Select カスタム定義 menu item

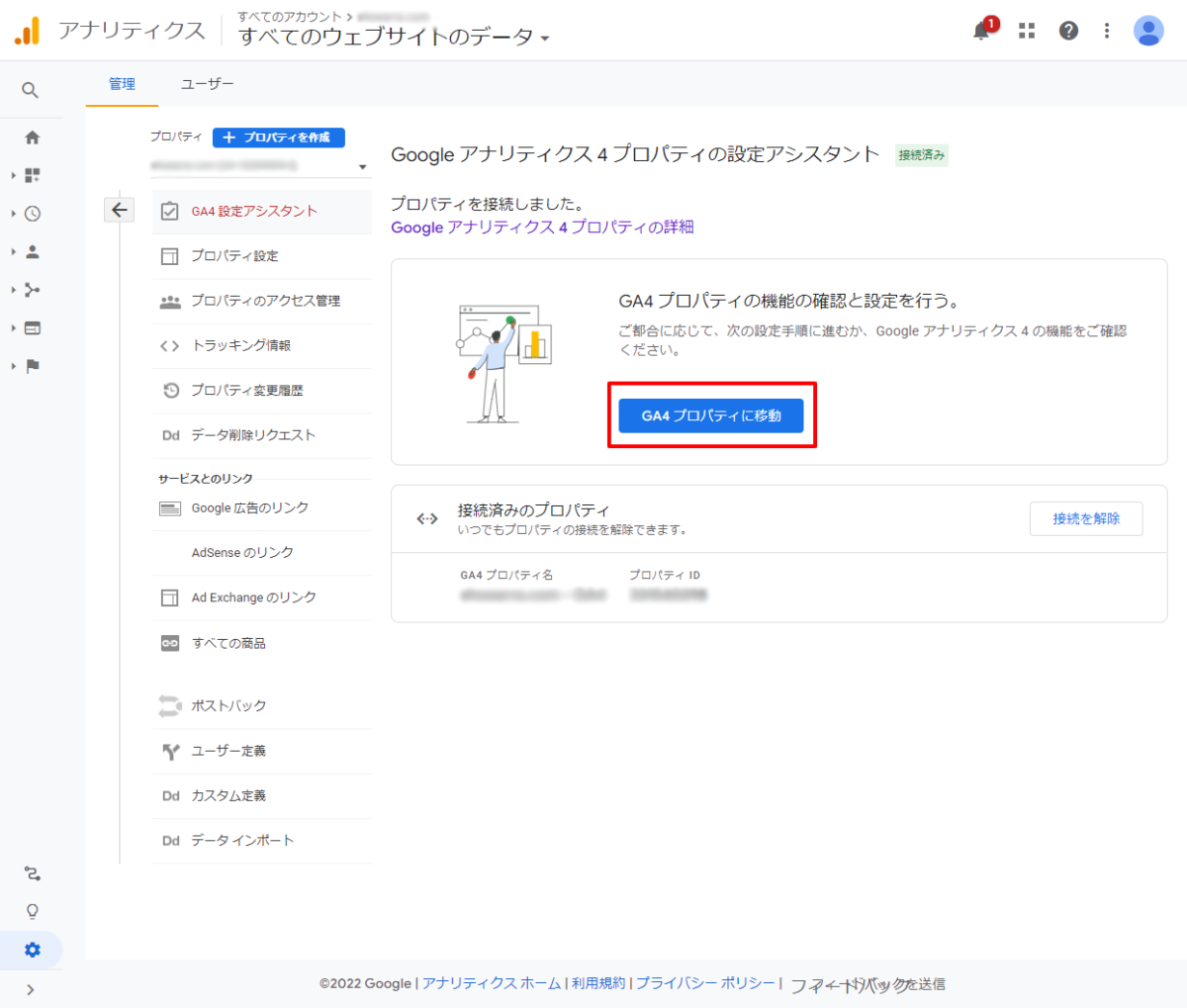point(262,795)
